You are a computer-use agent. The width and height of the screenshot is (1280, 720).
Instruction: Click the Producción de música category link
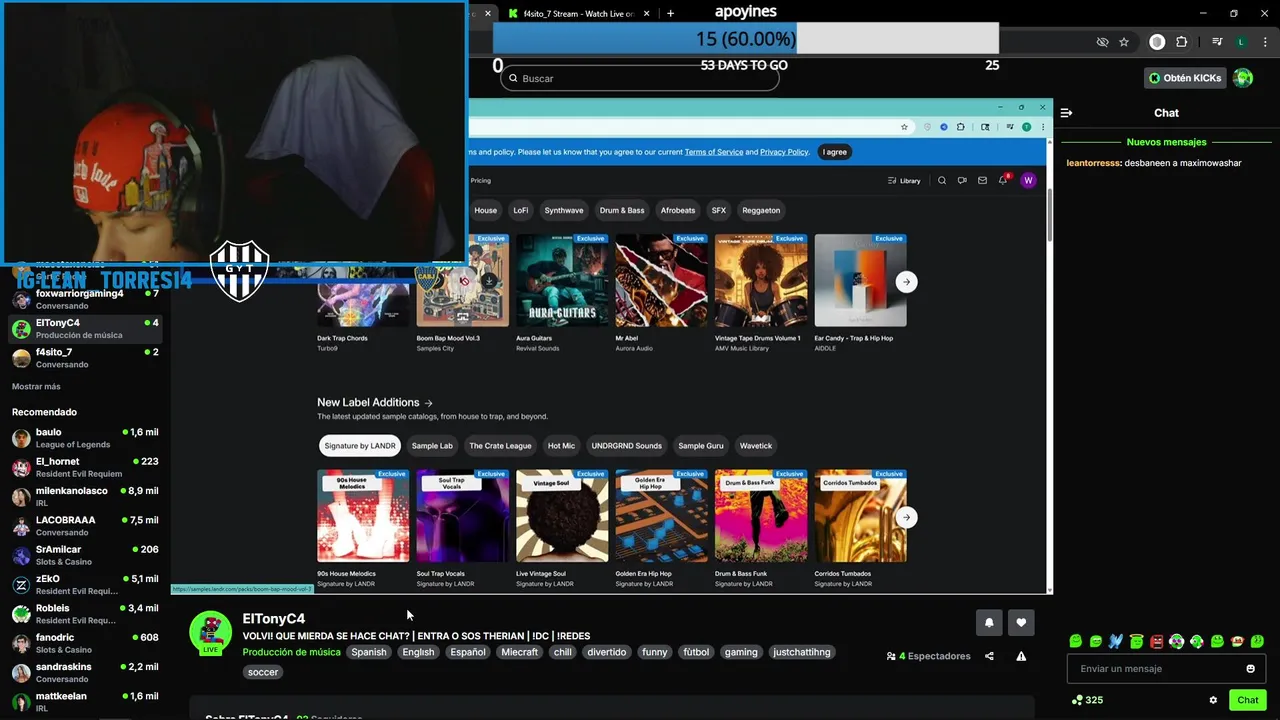[291, 652]
